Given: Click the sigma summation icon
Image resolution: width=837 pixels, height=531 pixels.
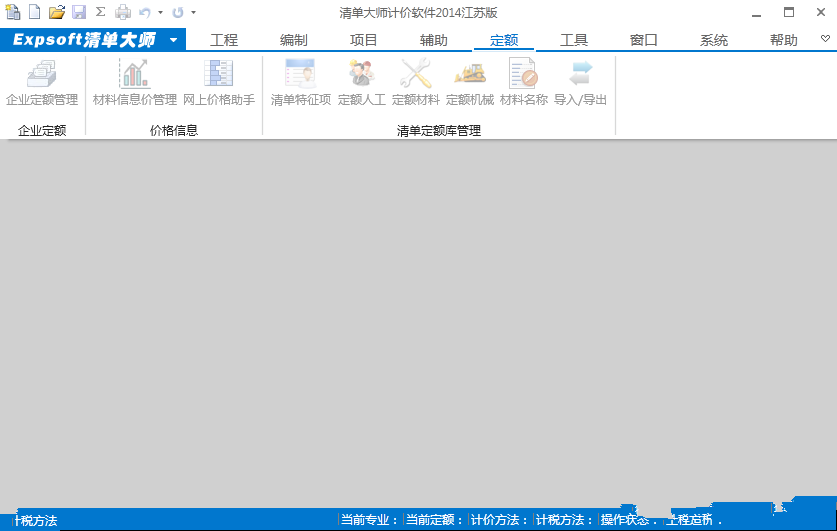Looking at the screenshot, I should coord(100,12).
